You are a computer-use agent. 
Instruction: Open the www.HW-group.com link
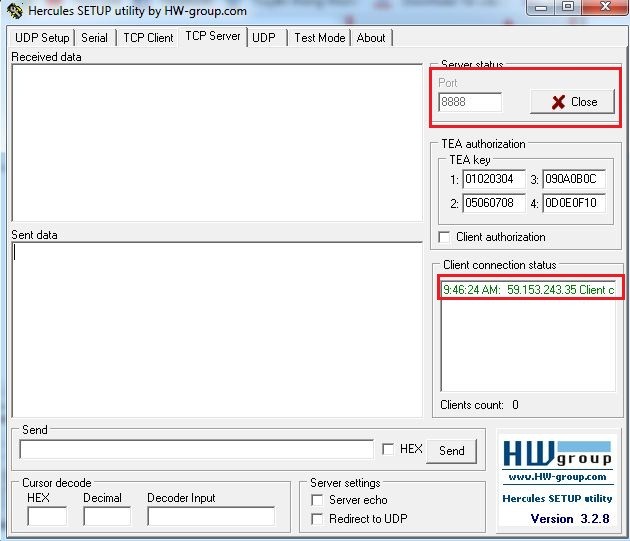[x=557, y=477]
